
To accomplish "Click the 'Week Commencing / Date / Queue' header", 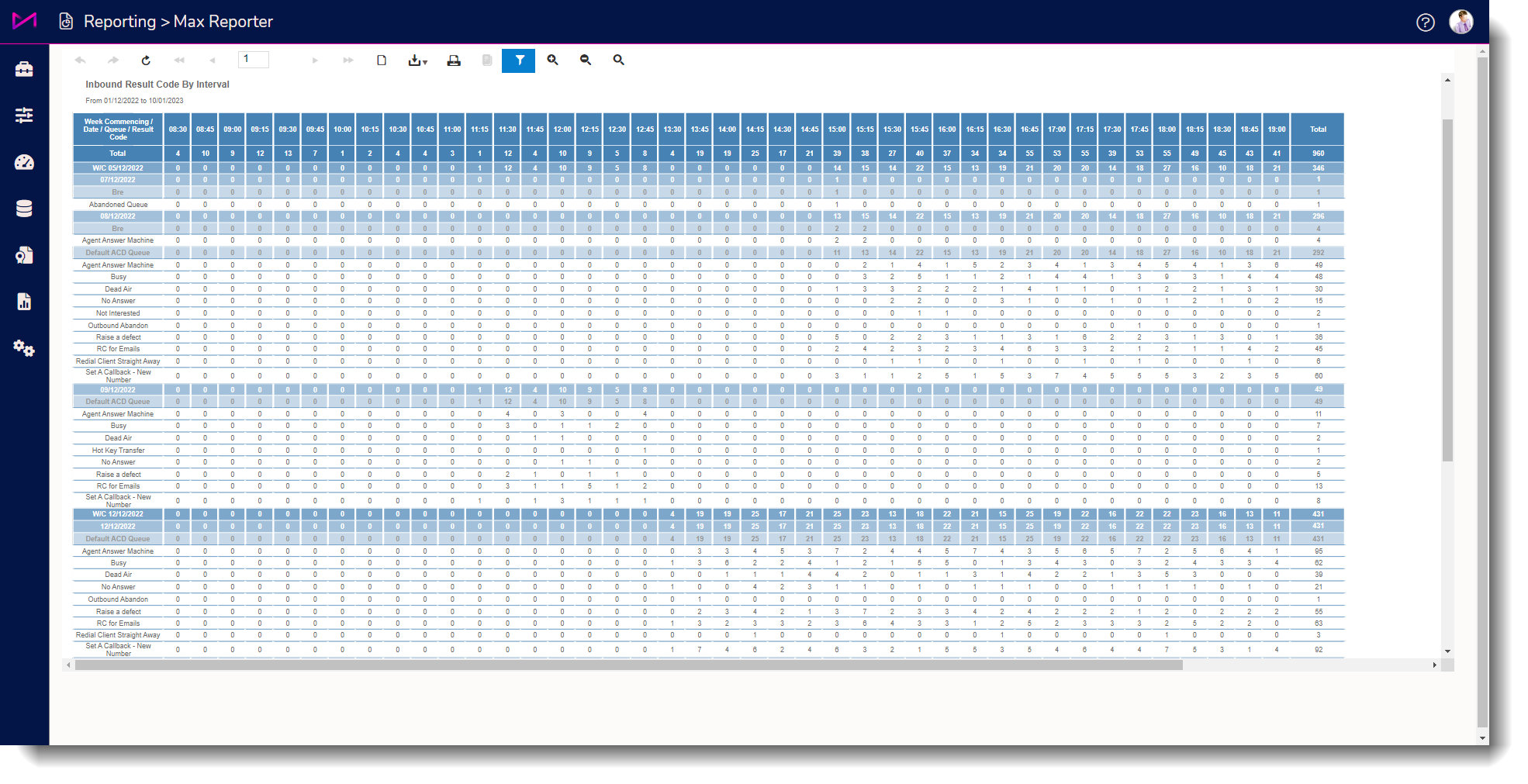I will 118,130.
